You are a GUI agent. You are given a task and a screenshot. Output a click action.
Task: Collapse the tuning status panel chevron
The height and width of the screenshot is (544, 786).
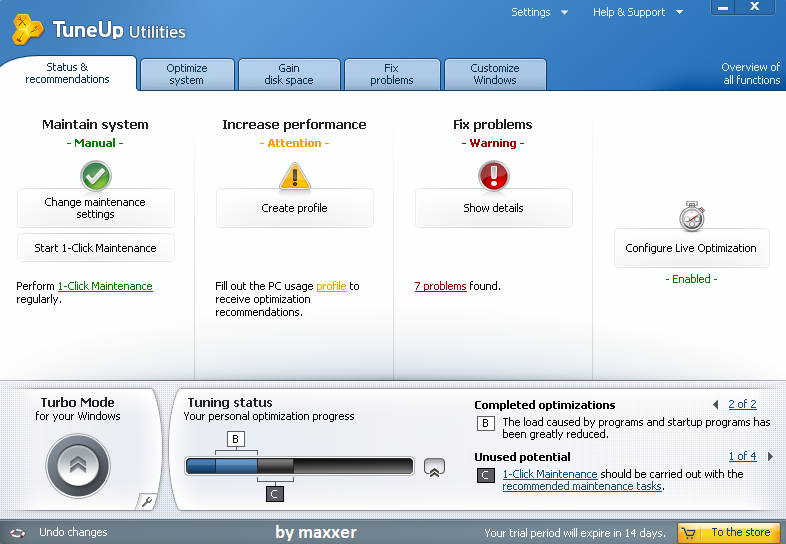pyautogui.click(x=434, y=467)
